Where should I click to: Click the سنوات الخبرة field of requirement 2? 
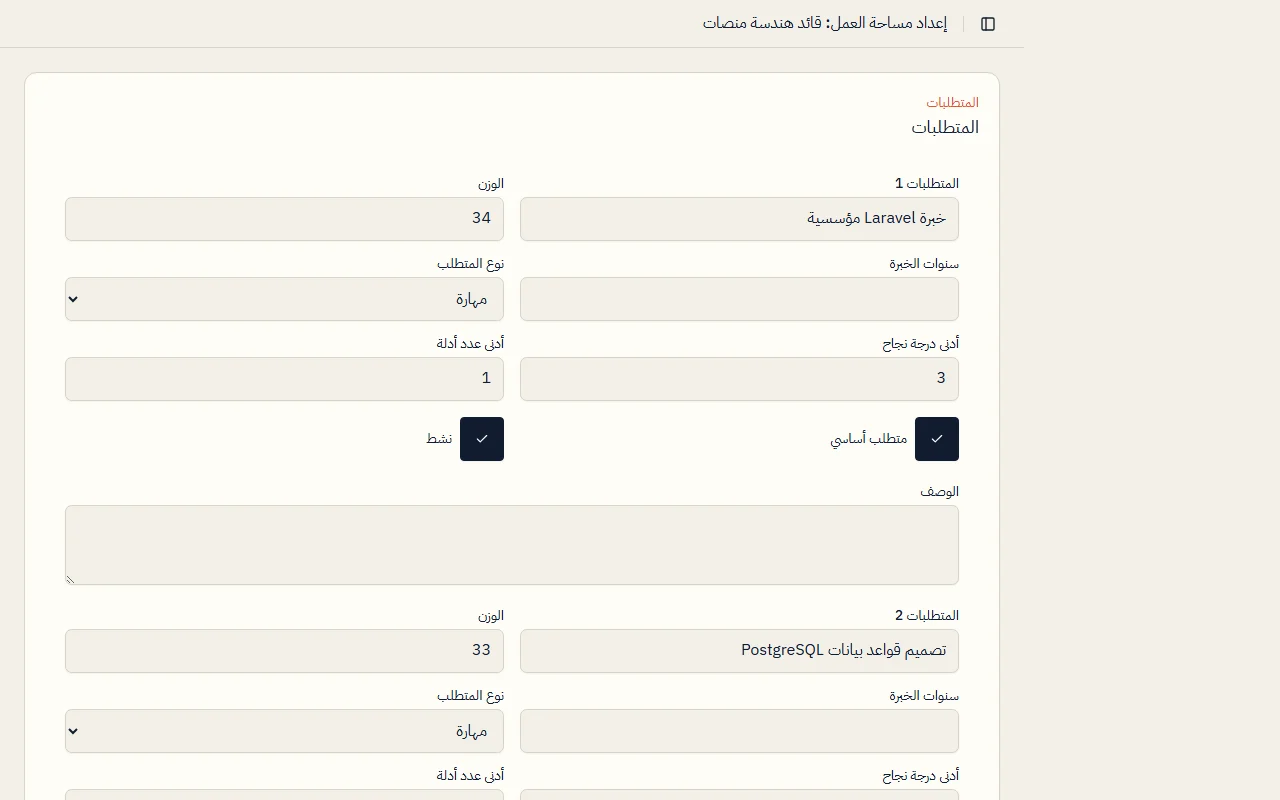[x=739, y=731]
